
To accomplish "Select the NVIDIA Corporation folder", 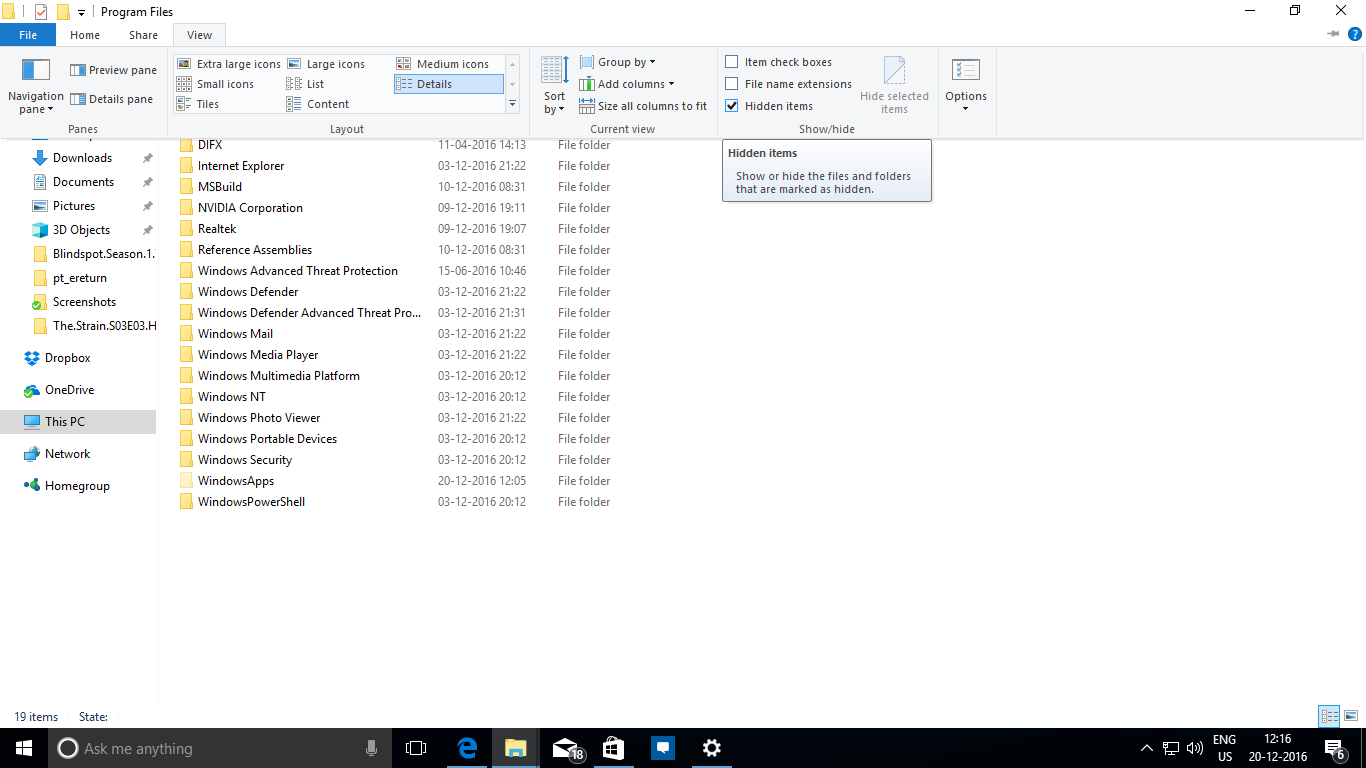I will 250,208.
